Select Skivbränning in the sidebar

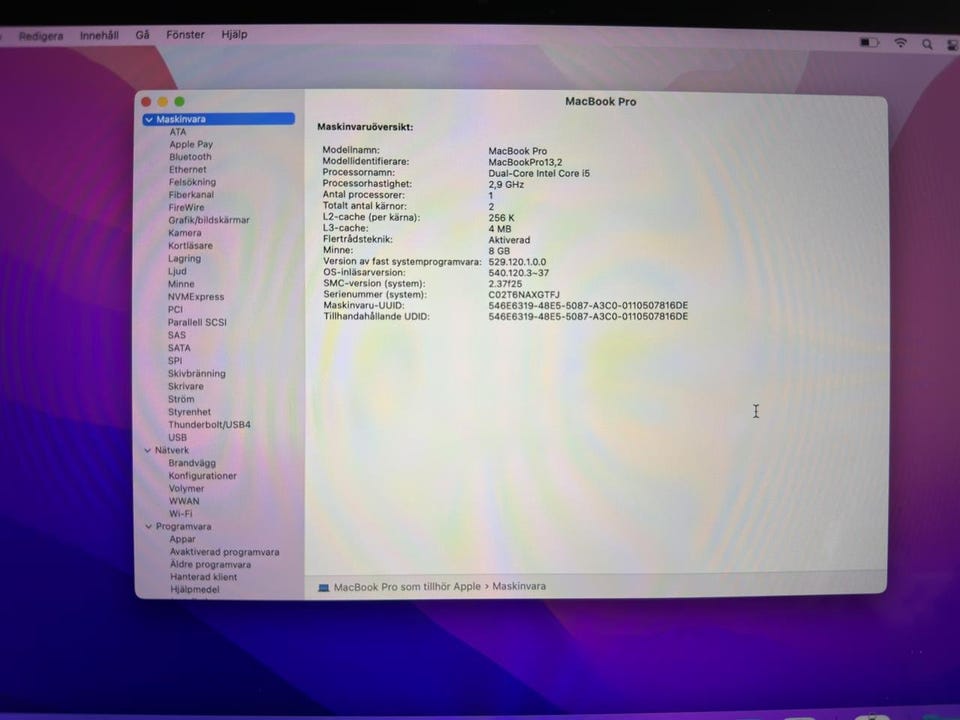(x=197, y=374)
